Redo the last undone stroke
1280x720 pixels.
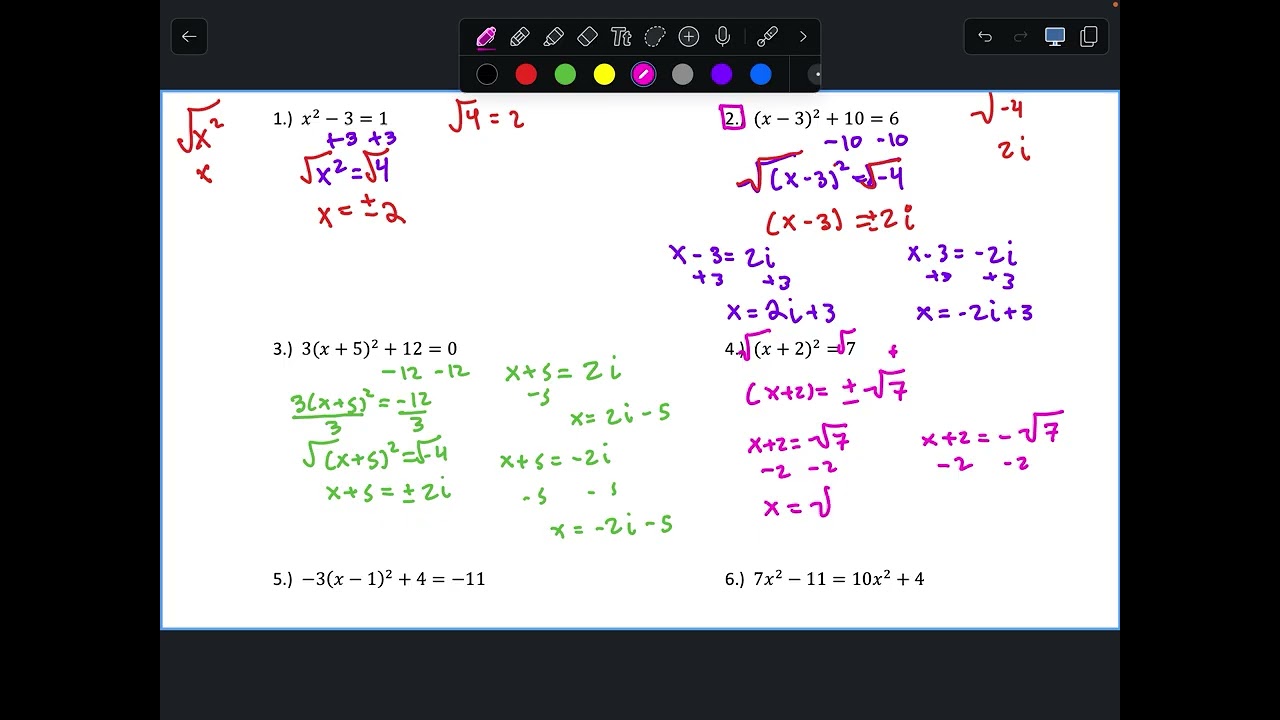pos(1020,37)
